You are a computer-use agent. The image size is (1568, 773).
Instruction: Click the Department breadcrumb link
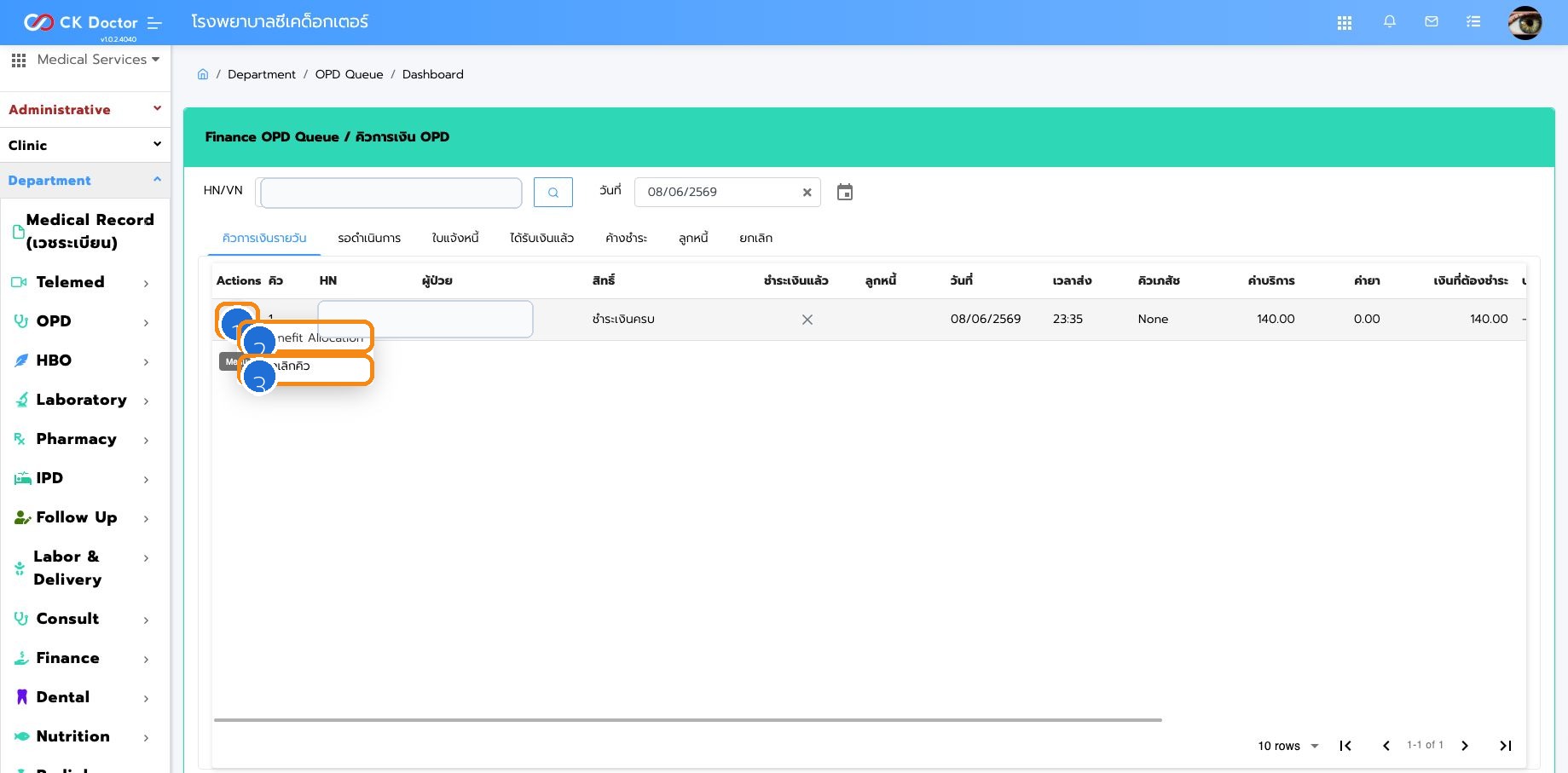coord(262,74)
